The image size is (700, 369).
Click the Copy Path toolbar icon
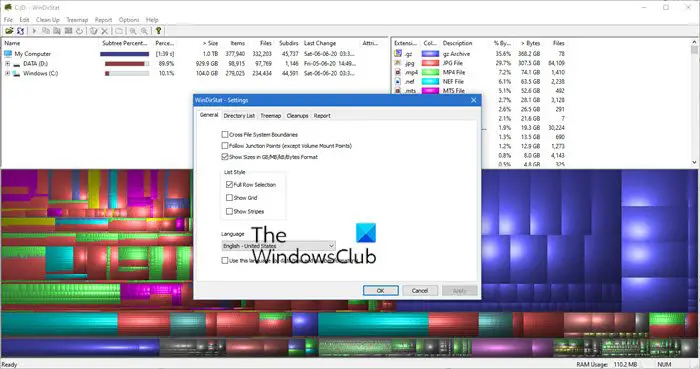[46, 31]
